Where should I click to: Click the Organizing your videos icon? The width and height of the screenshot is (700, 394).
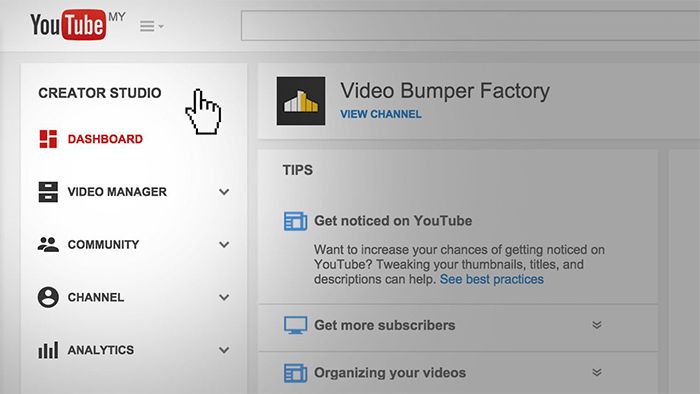[x=296, y=373]
